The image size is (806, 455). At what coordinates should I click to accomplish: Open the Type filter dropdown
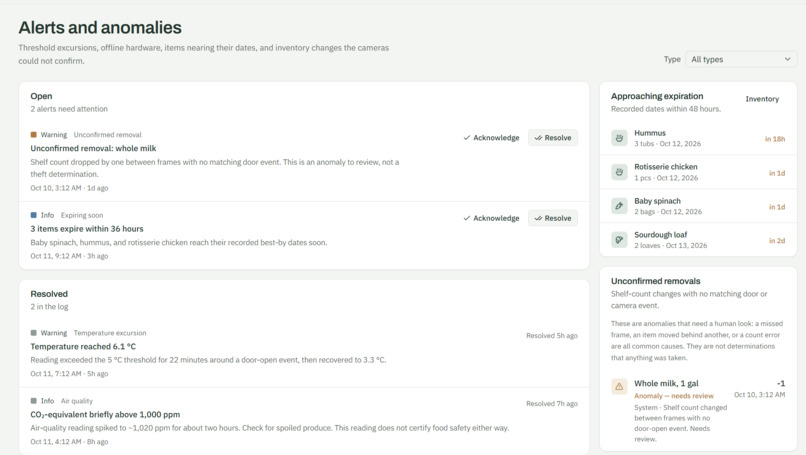point(741,59)
